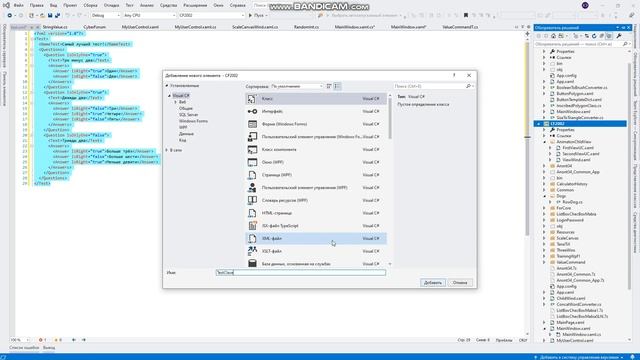Select the WPF page template icon
Viewport: 640px width, 360px height.
[x=252, y=175]
